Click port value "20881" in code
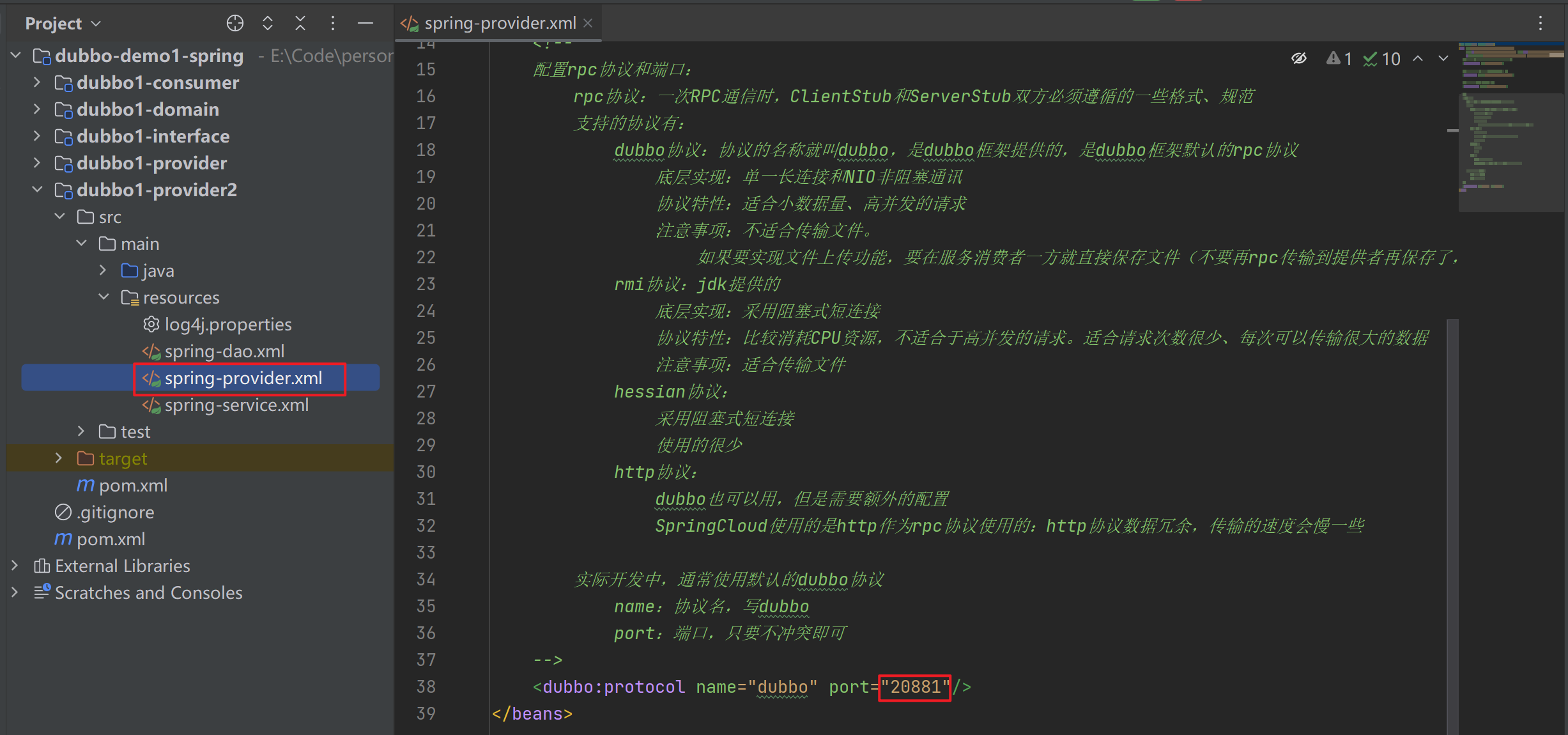Viewport: 1568px width, 735px height. coord(915,687)
